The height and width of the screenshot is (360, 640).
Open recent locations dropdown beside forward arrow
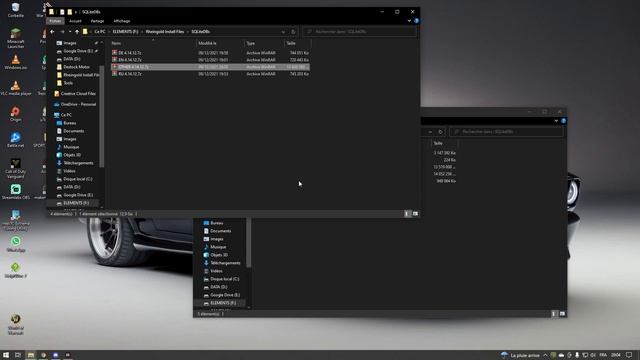pyautogui.click(x=70, y=31)
